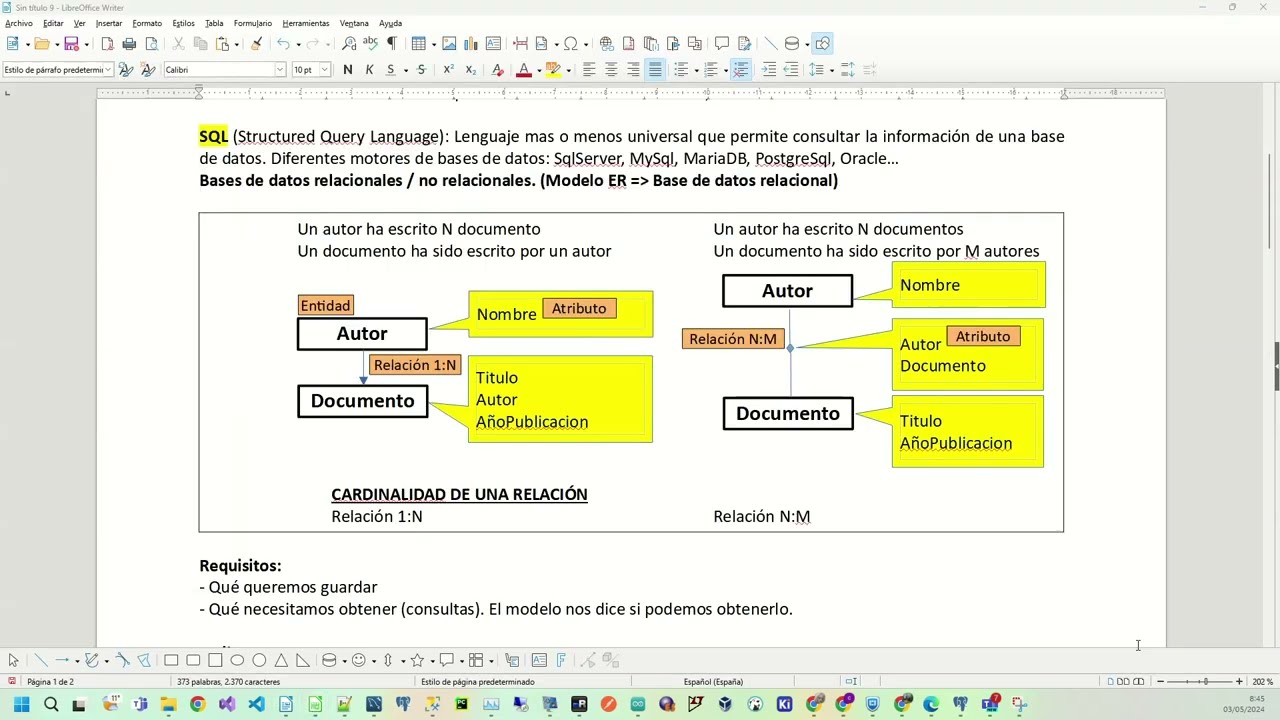
Task: Click the Print icon
Action: point(129,44)
